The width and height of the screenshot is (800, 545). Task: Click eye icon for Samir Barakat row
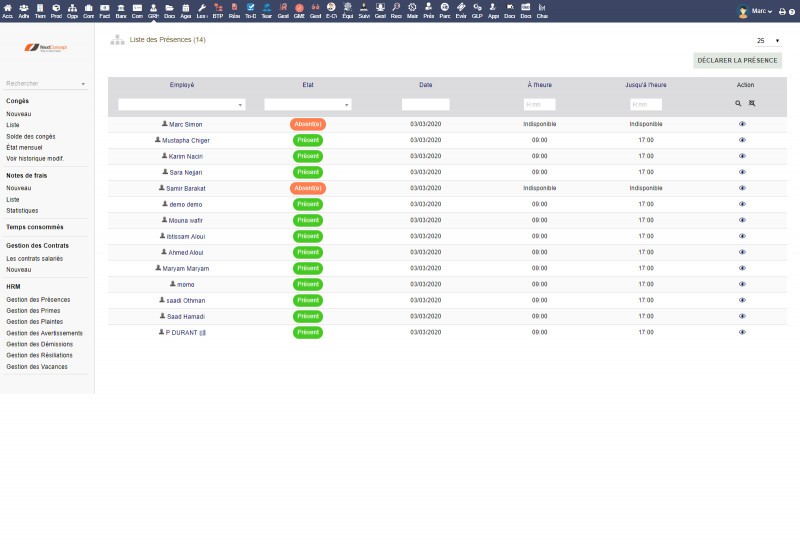click(742, 188)
